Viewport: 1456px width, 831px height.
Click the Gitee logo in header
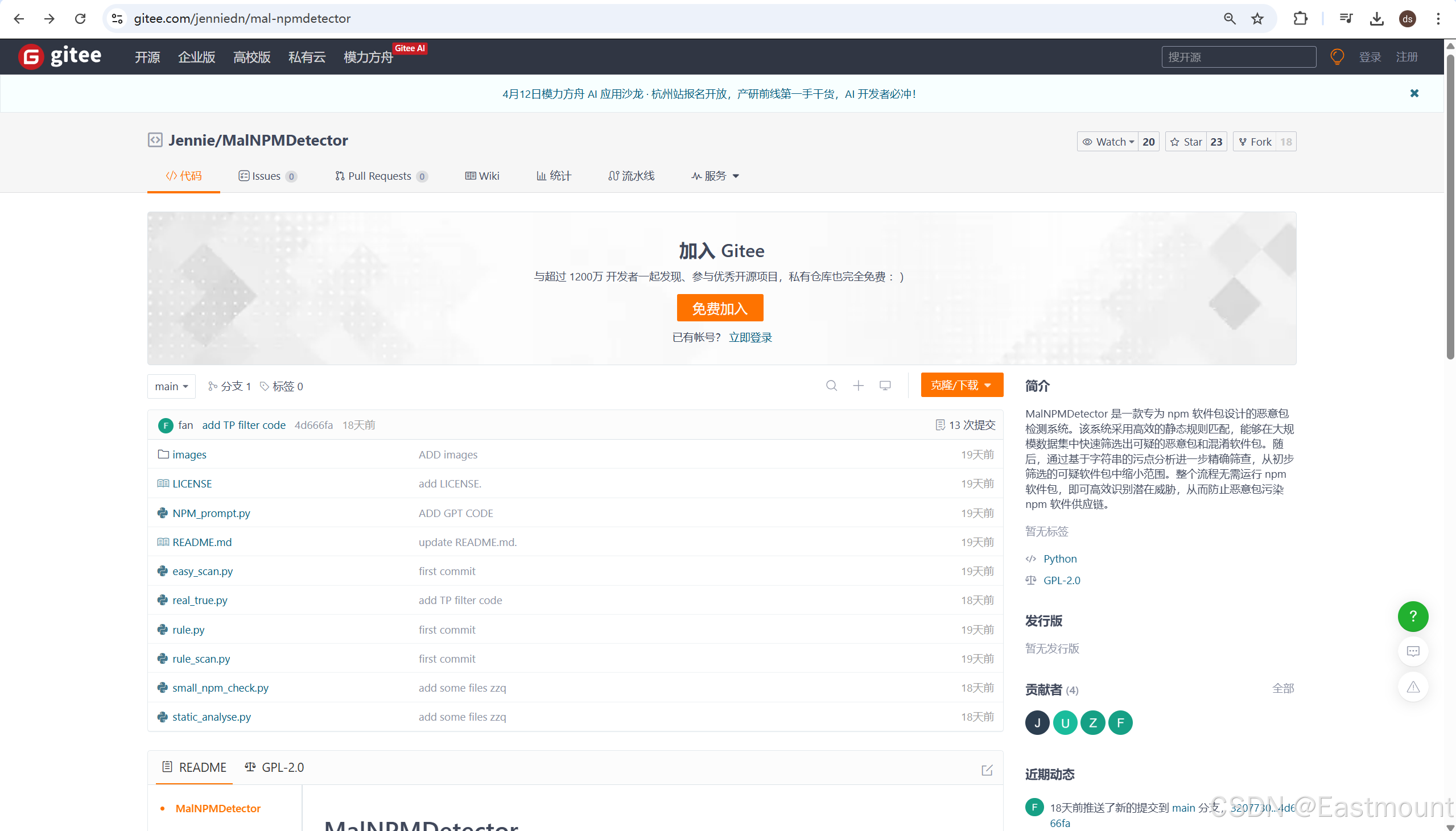[x=60, y=56]
